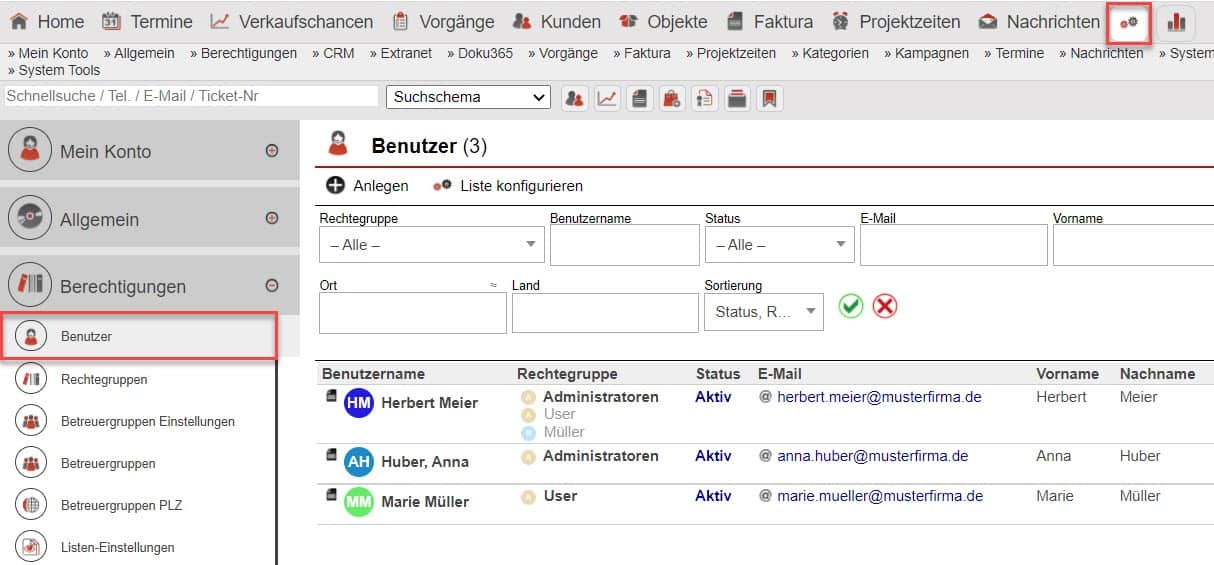Open the Suchschema dropdown
Viewport: 1214px width, 565px height.
point(468,97)
